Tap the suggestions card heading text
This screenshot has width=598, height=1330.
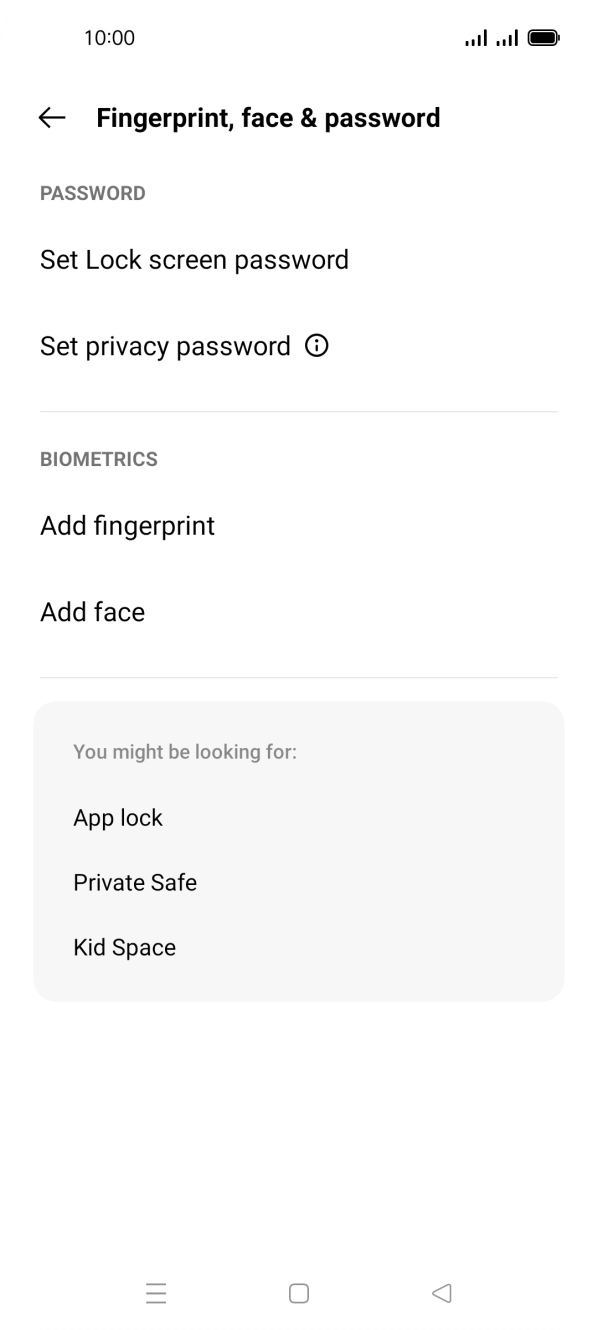coord(184,752)
